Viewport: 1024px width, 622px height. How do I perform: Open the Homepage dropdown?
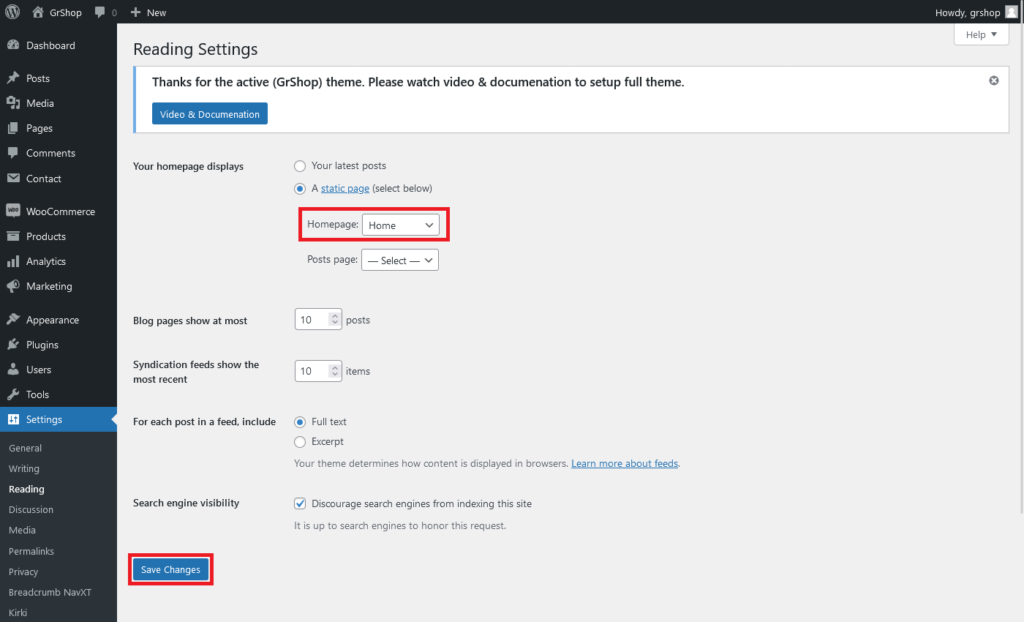400,226
